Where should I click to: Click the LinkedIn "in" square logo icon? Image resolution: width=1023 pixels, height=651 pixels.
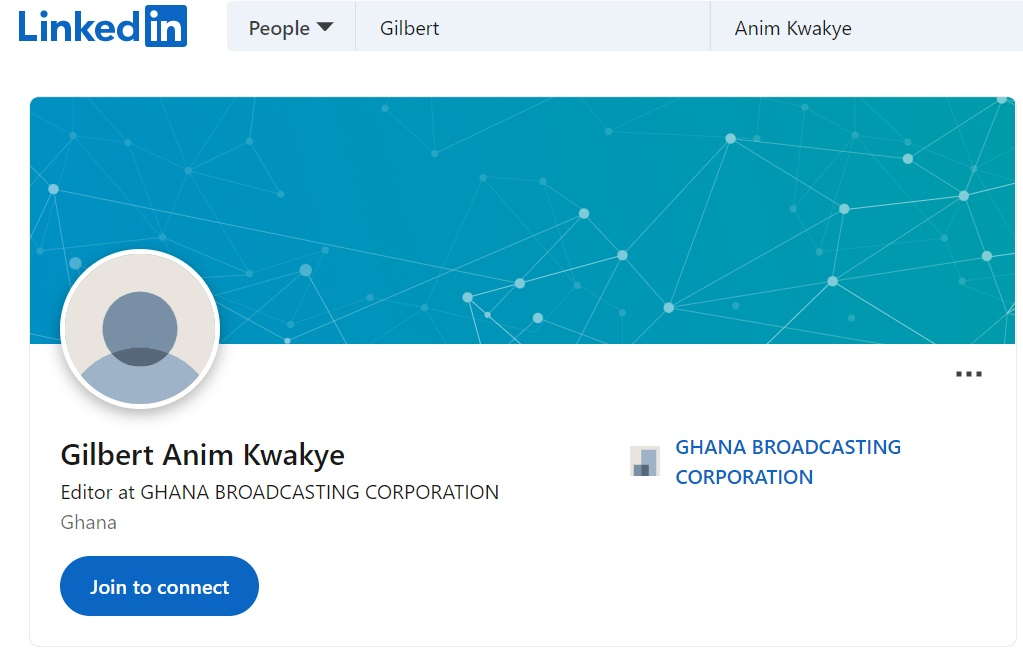coord(166,26)
